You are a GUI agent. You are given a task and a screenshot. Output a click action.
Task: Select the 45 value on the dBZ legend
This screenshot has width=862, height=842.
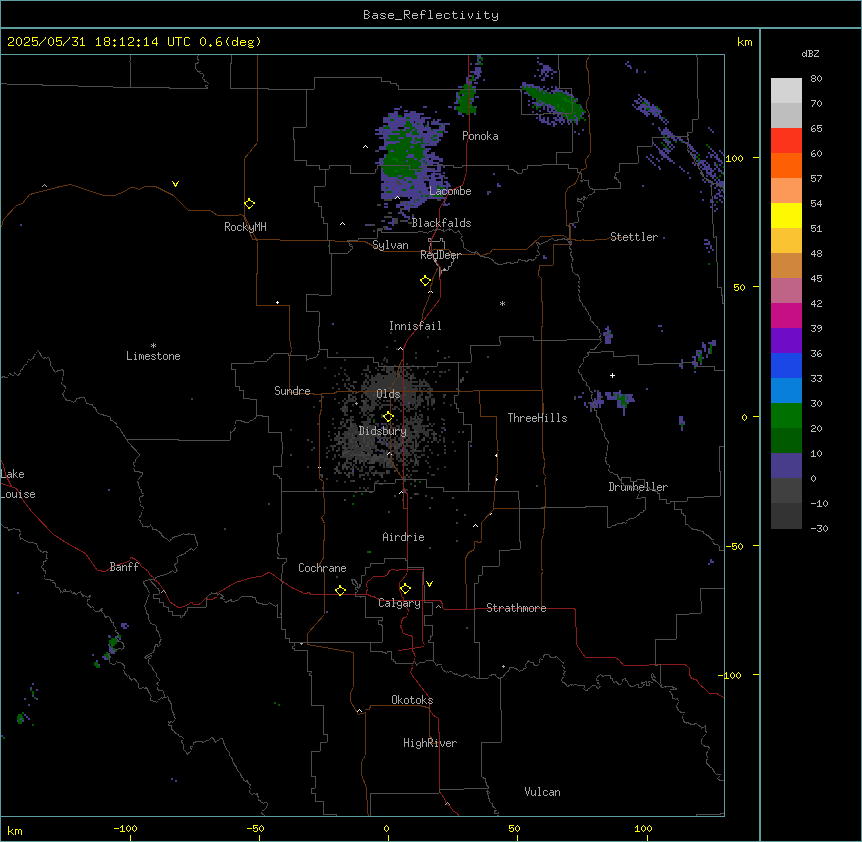pos(816,278)
